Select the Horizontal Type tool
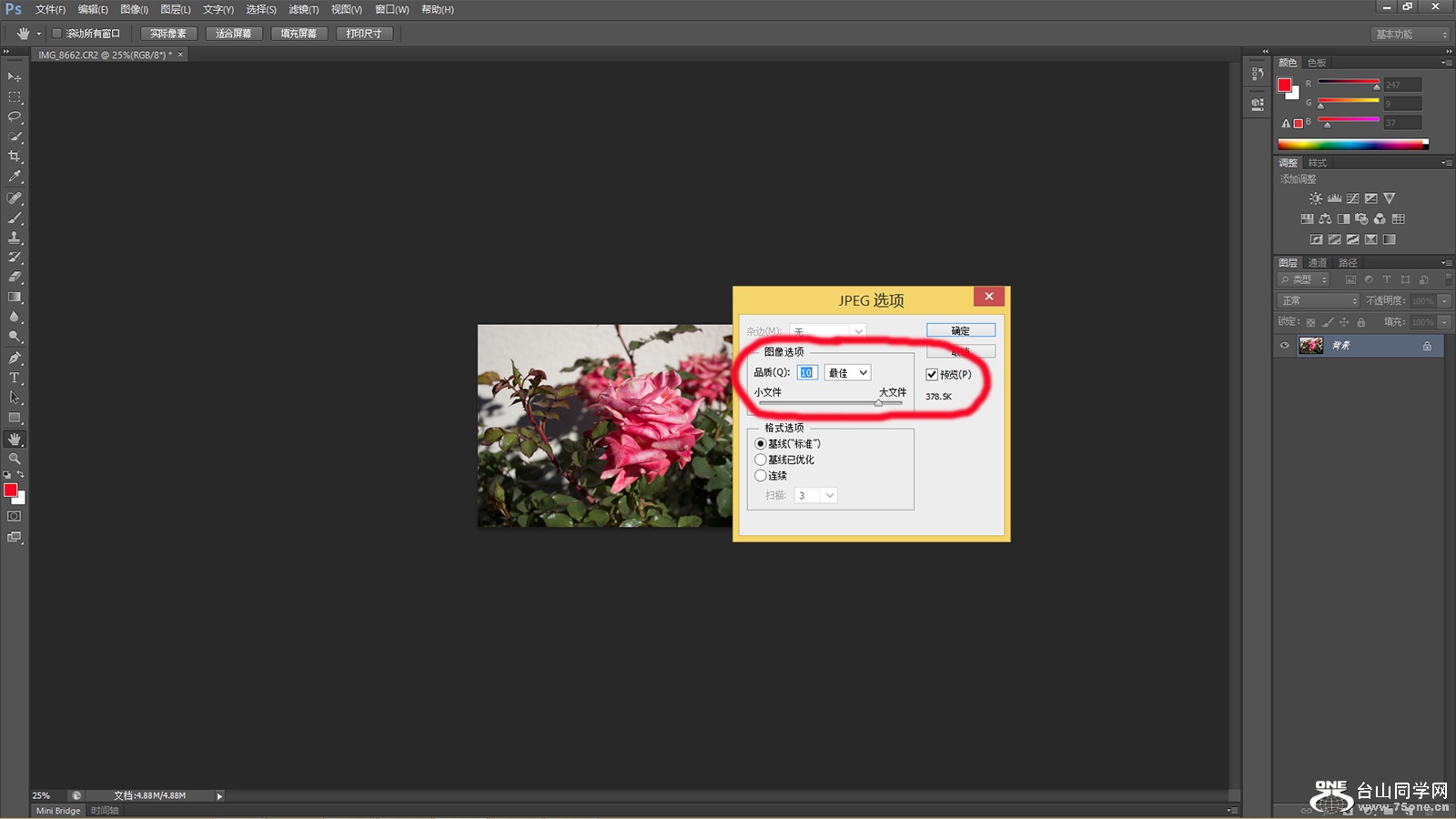Image resolution: width=1456 pixels, height=819 pixels. coord(15,378)
